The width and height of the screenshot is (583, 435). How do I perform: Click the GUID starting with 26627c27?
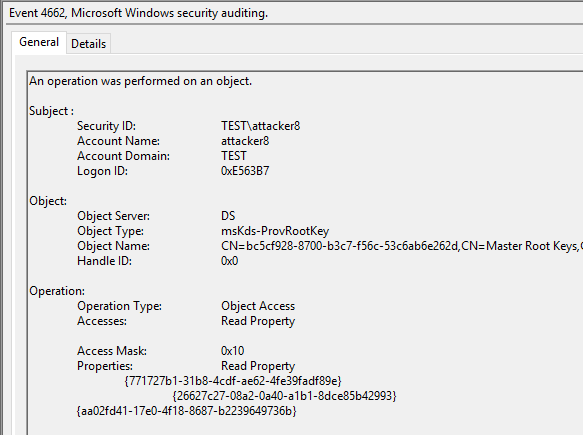point(284,396)
